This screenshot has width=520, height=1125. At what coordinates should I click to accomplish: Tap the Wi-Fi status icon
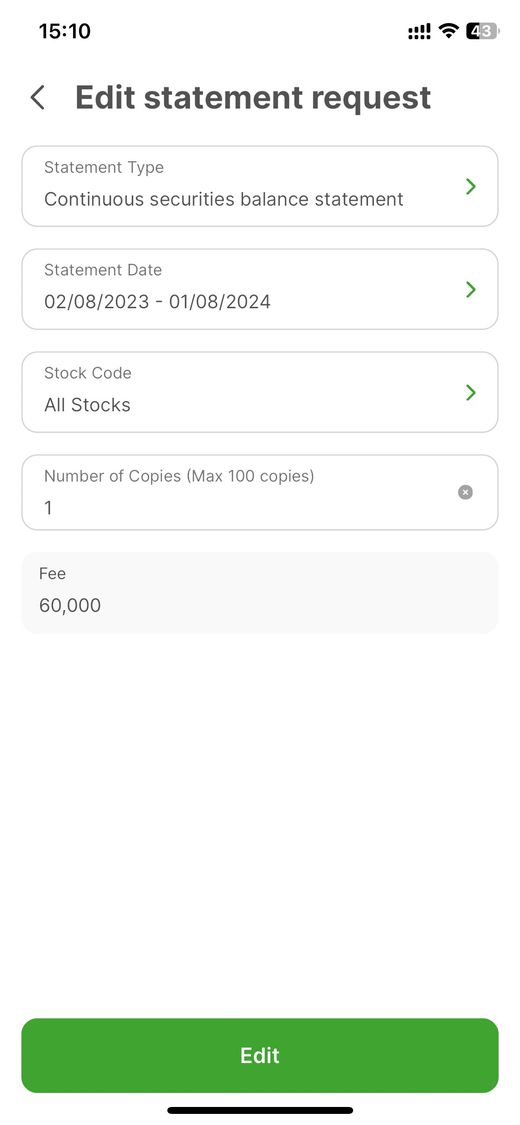[x=448, y=31]
